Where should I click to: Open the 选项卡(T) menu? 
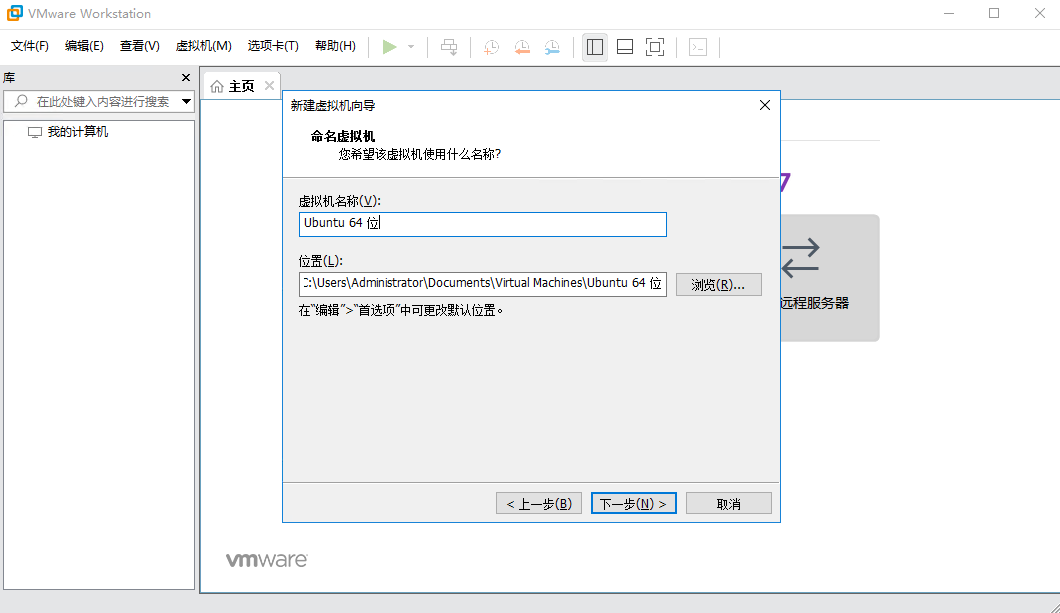[273, 46]
